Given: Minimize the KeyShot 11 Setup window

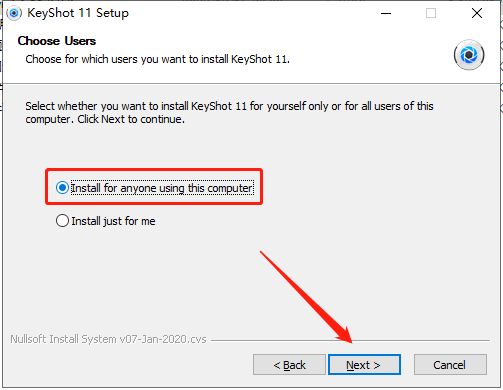Looking at the screenshot, I should click(x=386, y=13).
